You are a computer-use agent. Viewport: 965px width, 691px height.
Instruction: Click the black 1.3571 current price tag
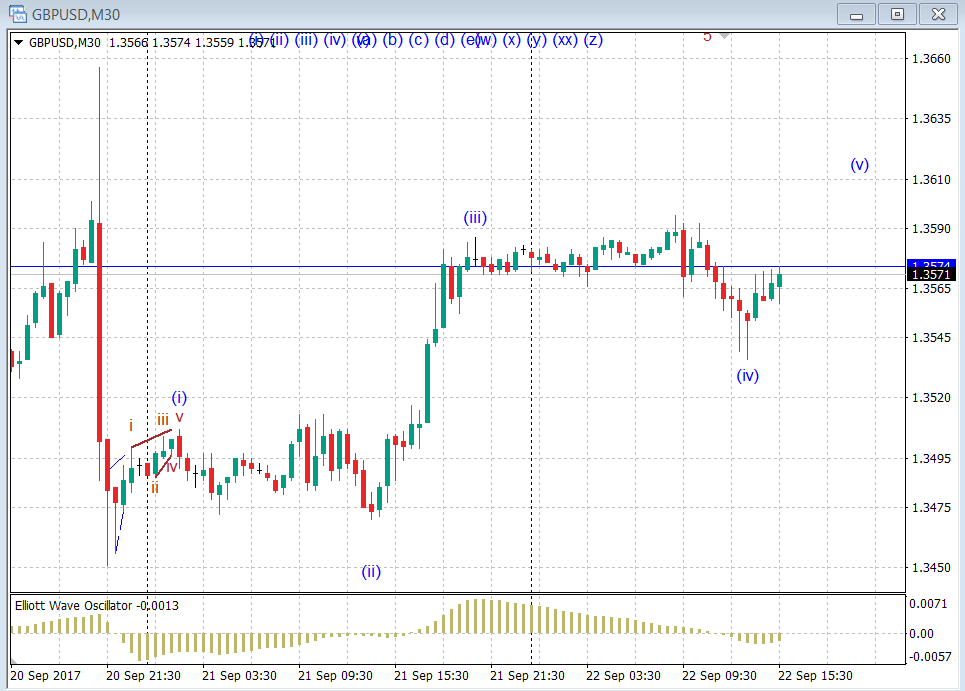coord(931,274)
